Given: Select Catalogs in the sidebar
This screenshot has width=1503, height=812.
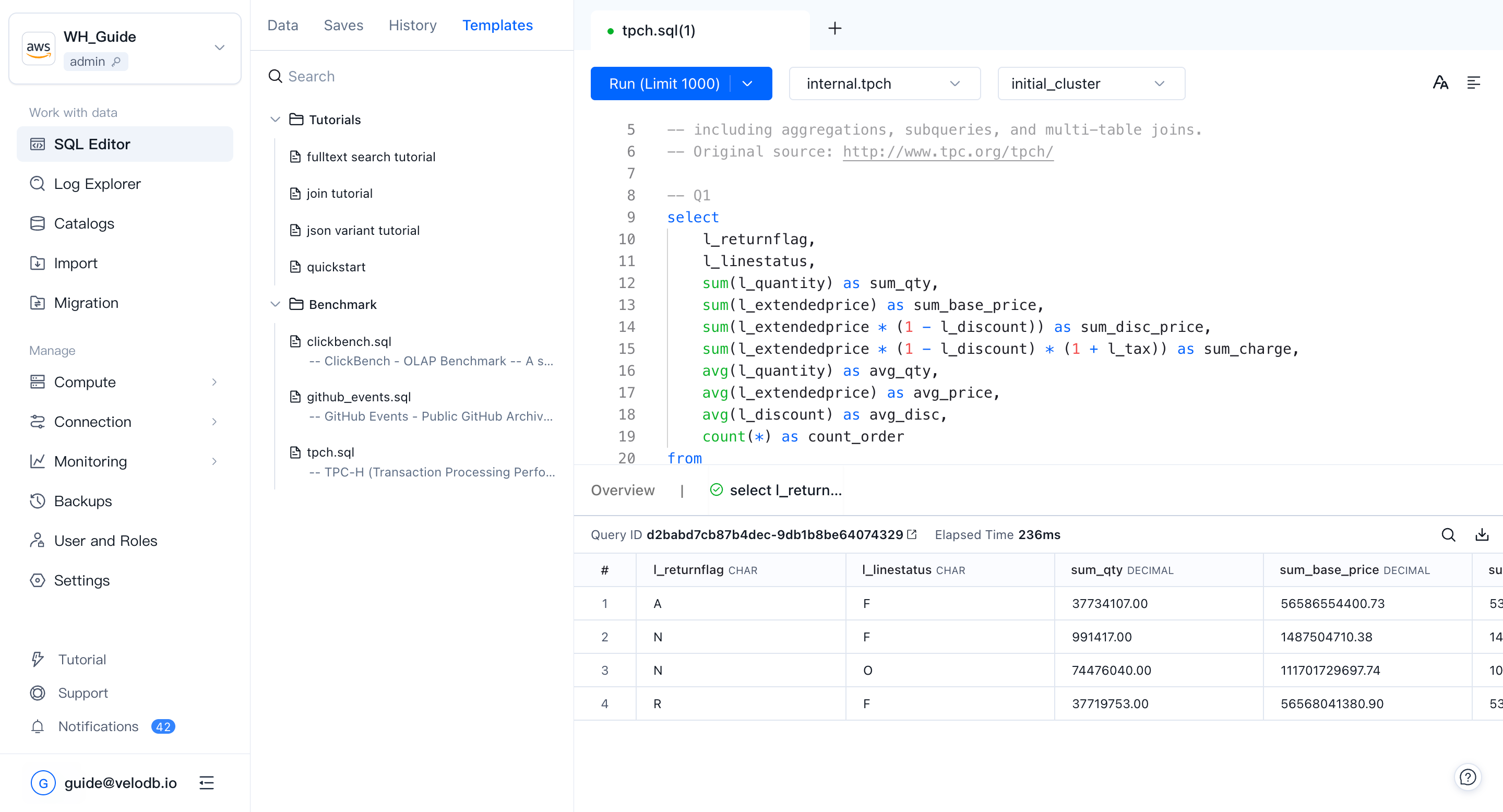Looking at the screenshot, I should tap(84, 223).
